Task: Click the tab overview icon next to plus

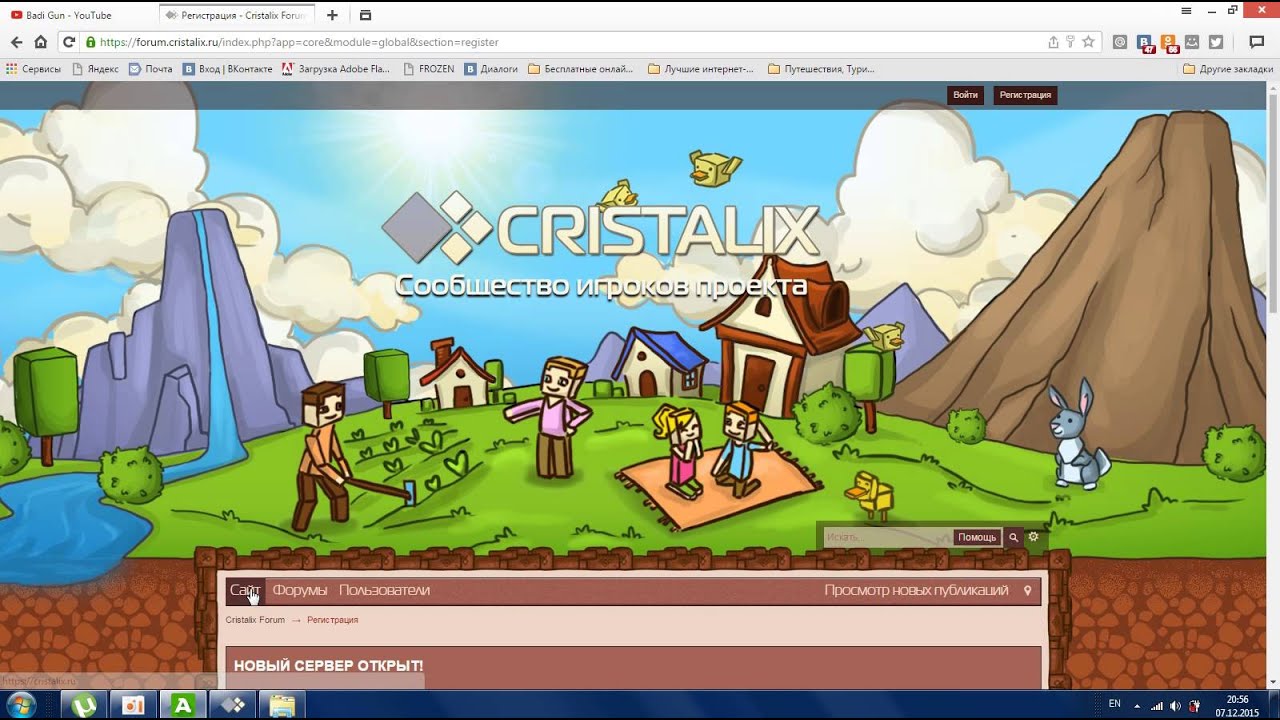Action: click(x=365, y=15)
